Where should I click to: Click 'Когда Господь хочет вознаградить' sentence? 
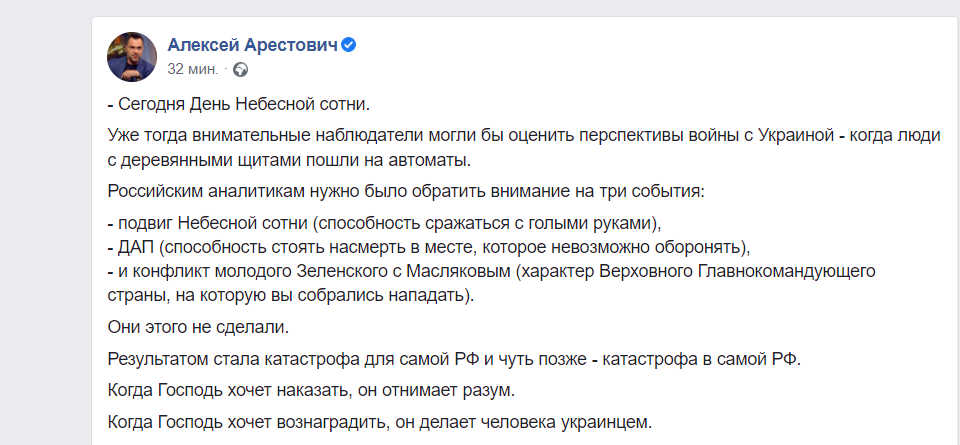click(x=377, y=422)
